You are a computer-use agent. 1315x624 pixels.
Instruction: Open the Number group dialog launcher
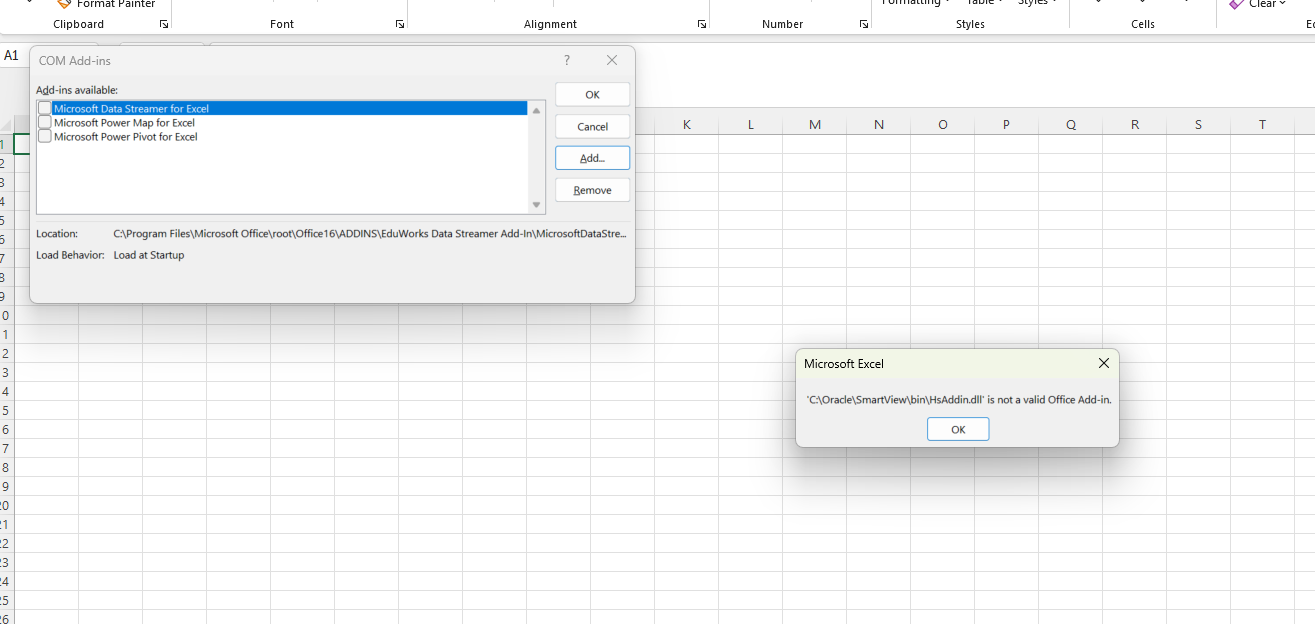coord(864,24)
